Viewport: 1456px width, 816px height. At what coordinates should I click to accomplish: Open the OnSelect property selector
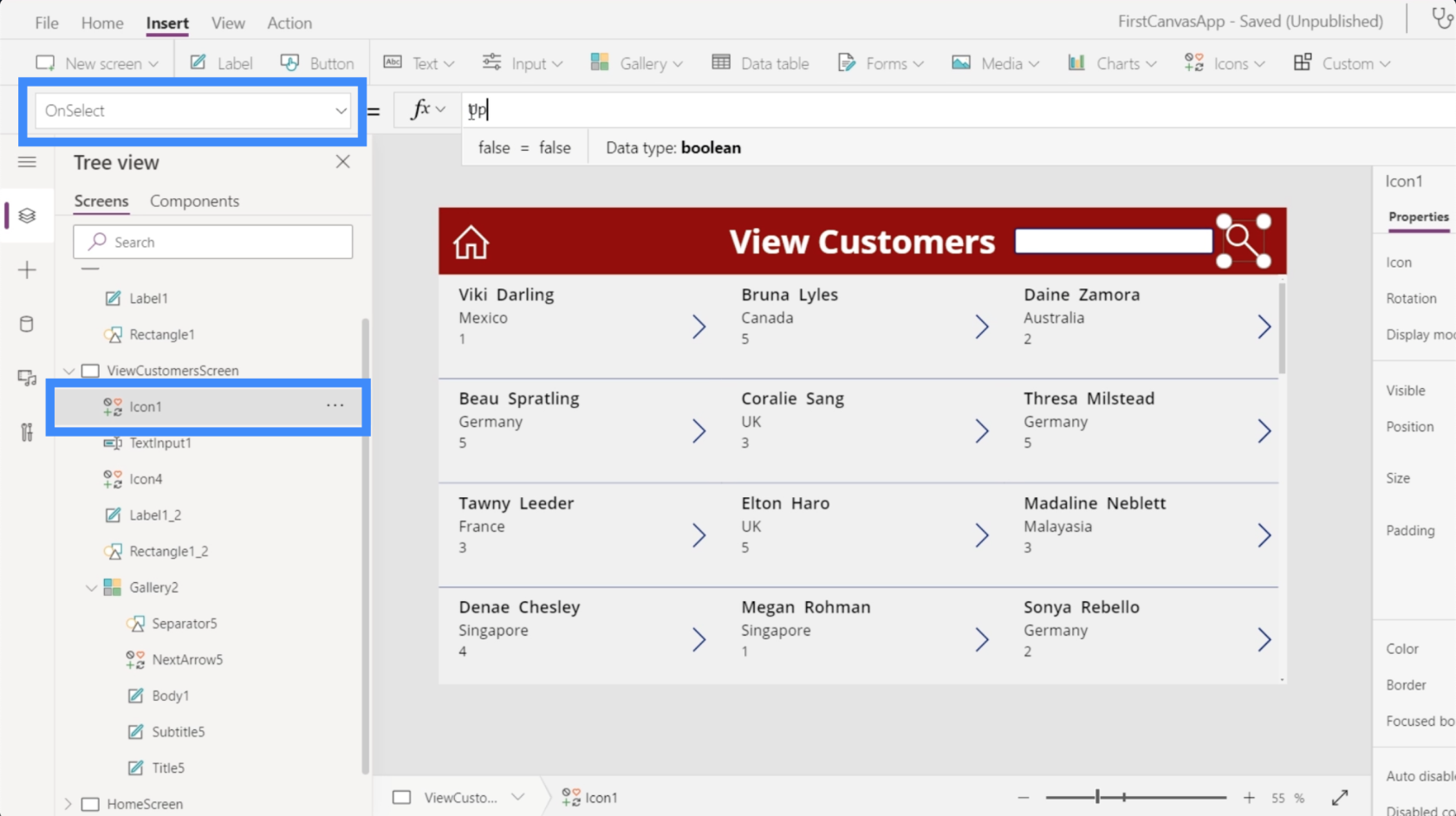click(x=193, y=111)
